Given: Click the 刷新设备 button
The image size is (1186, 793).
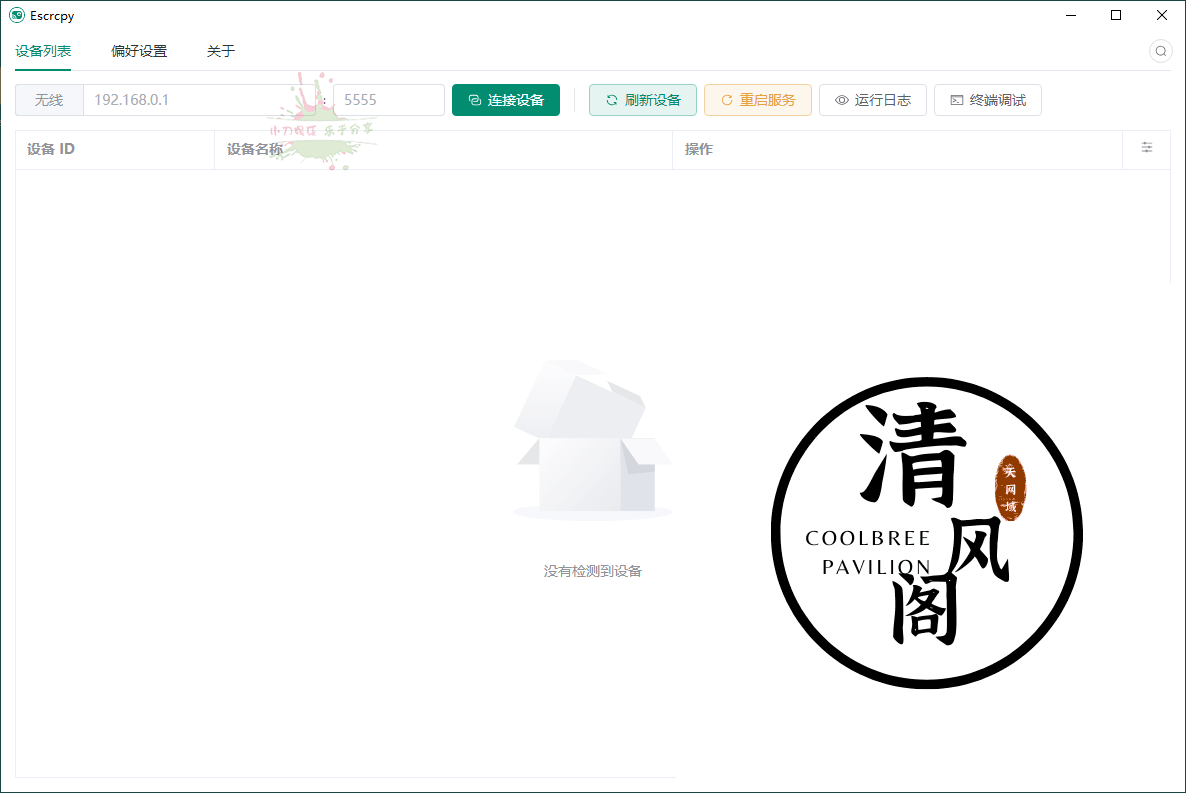Looking at the screenshot, I should (643, 100).
